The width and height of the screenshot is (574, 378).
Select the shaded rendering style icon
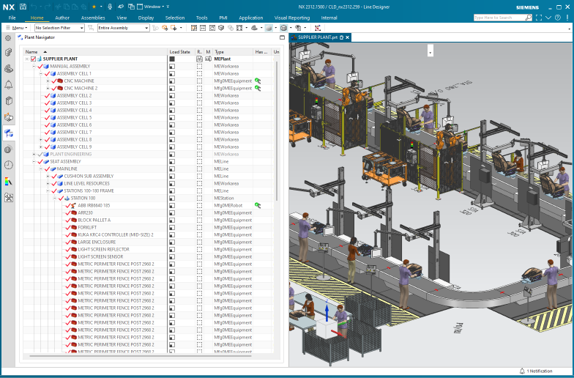coord(269,28)
